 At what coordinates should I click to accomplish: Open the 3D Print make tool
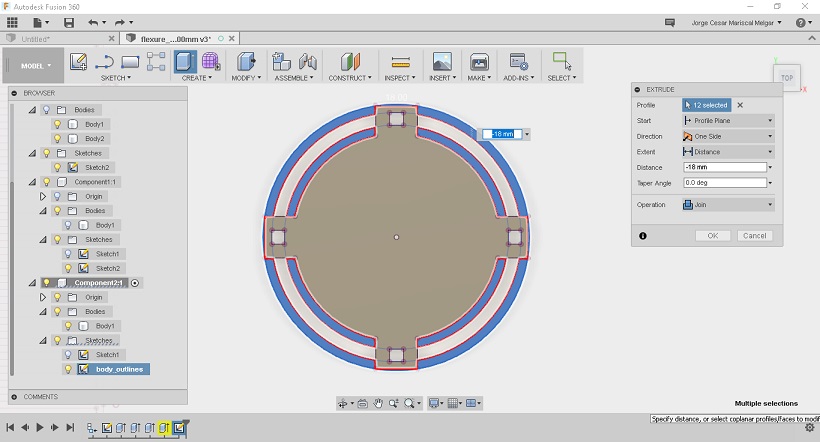479,62
